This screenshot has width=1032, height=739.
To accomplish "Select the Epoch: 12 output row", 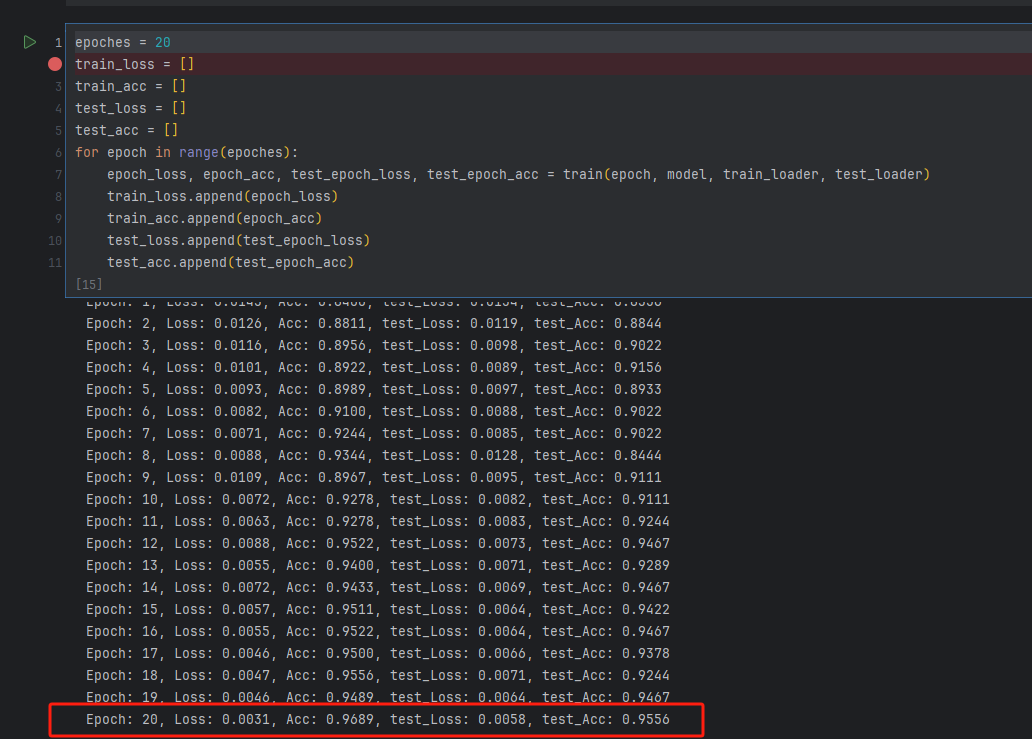I will [378, 544].
